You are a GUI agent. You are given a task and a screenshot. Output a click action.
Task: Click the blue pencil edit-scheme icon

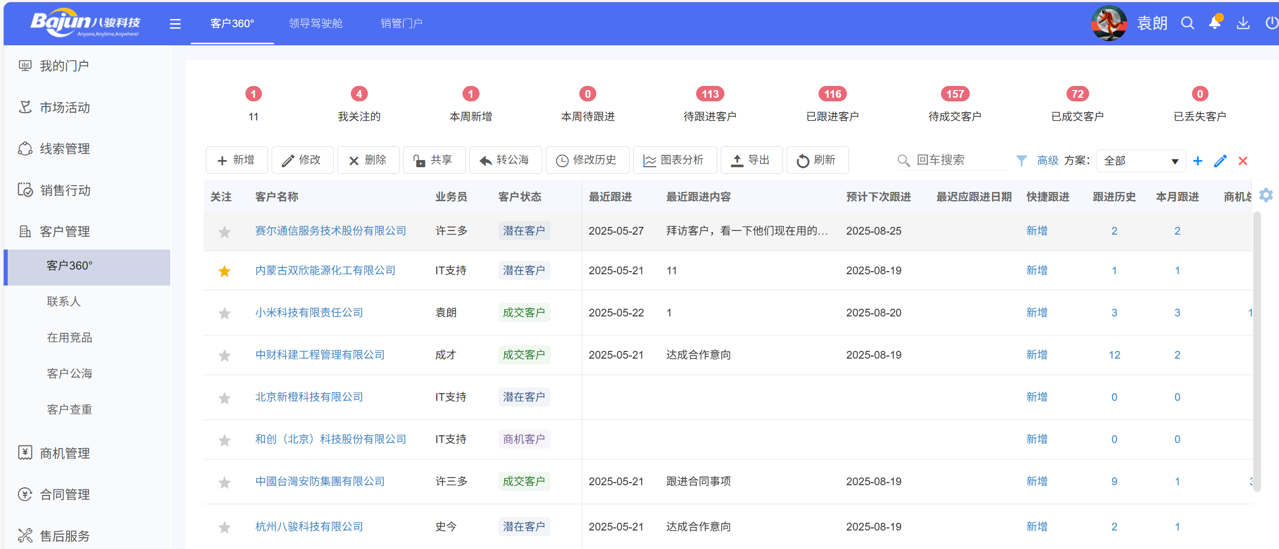[x=1220, y=161]
